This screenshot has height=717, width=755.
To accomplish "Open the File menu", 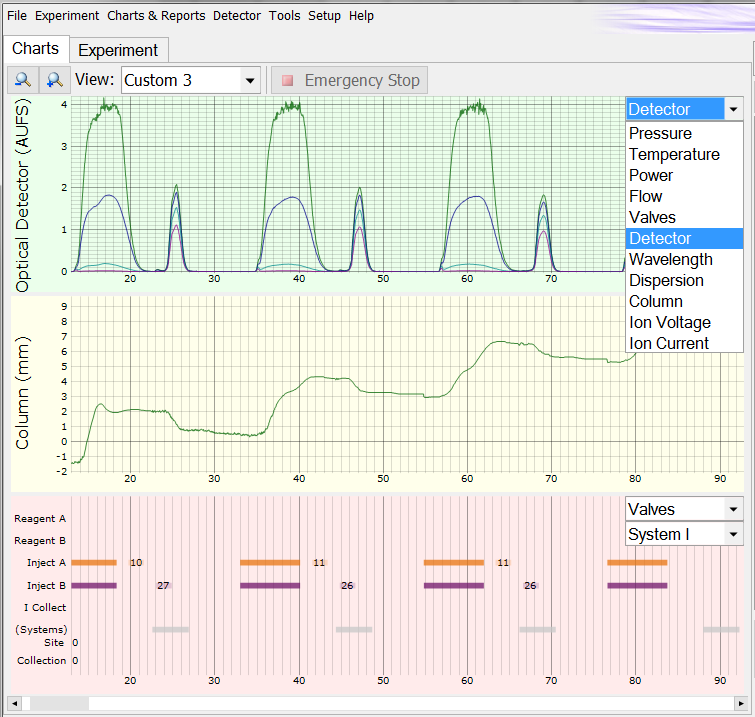I will point(17,16).
